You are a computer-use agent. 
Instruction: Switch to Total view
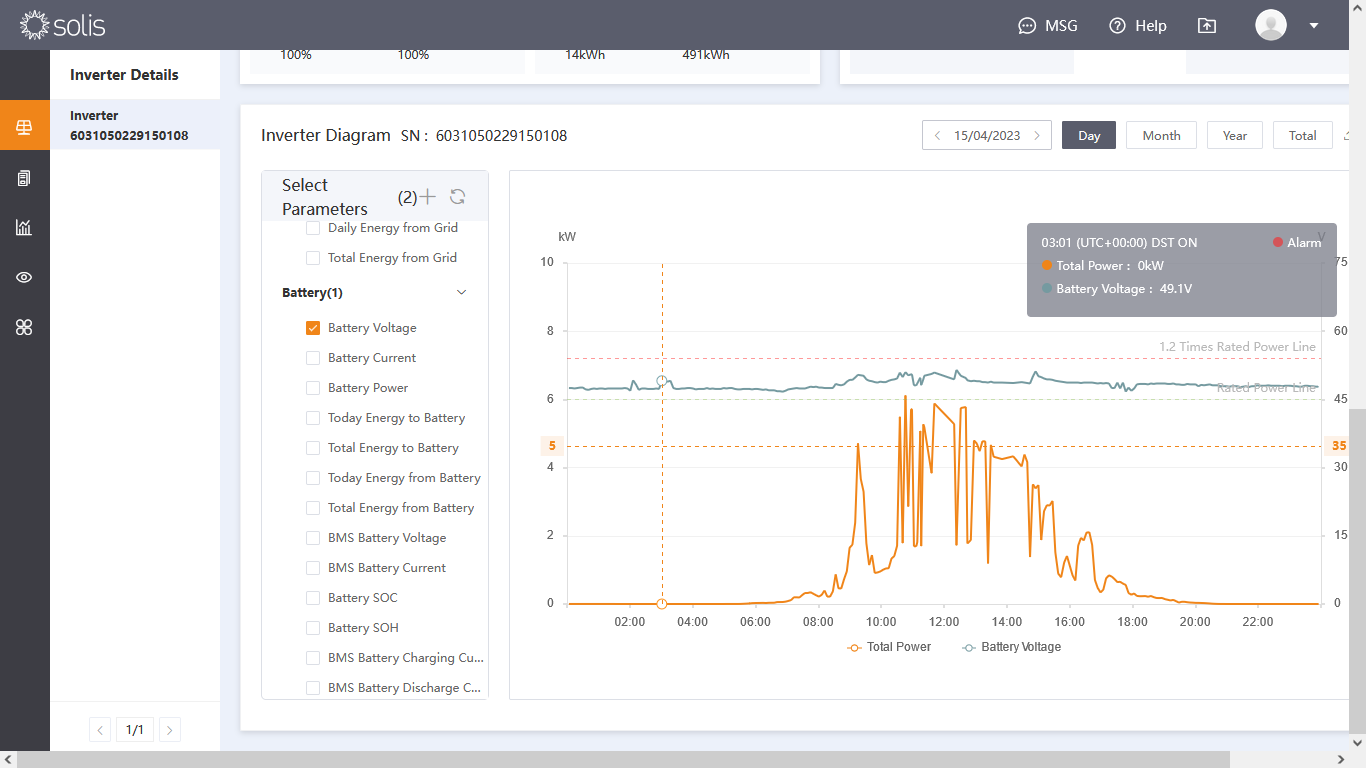pos(1303,136)
